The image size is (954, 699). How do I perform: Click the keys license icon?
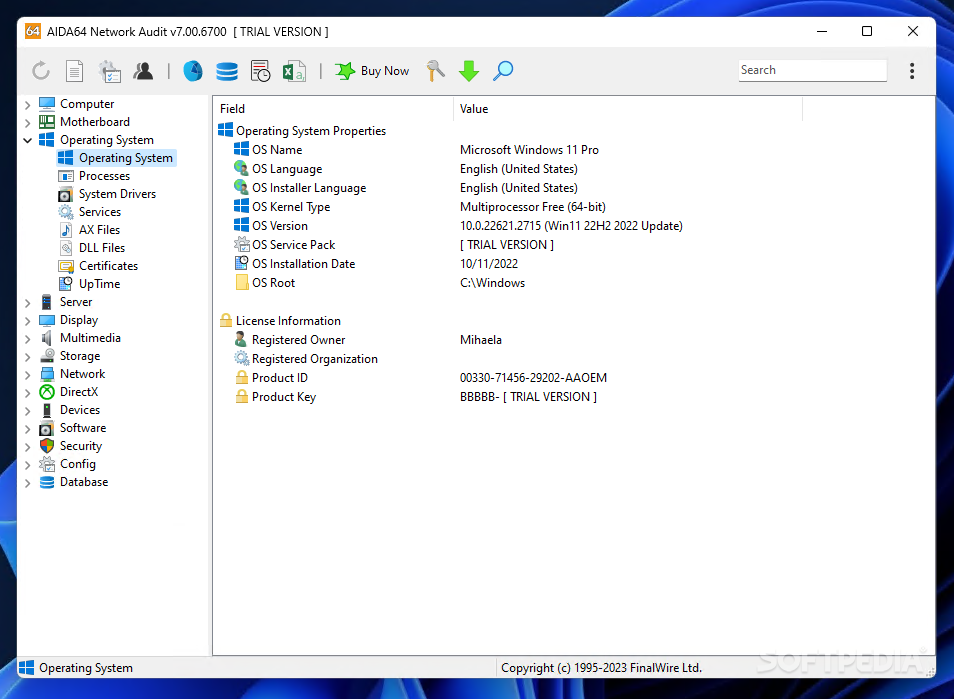(x=436, y=71)
